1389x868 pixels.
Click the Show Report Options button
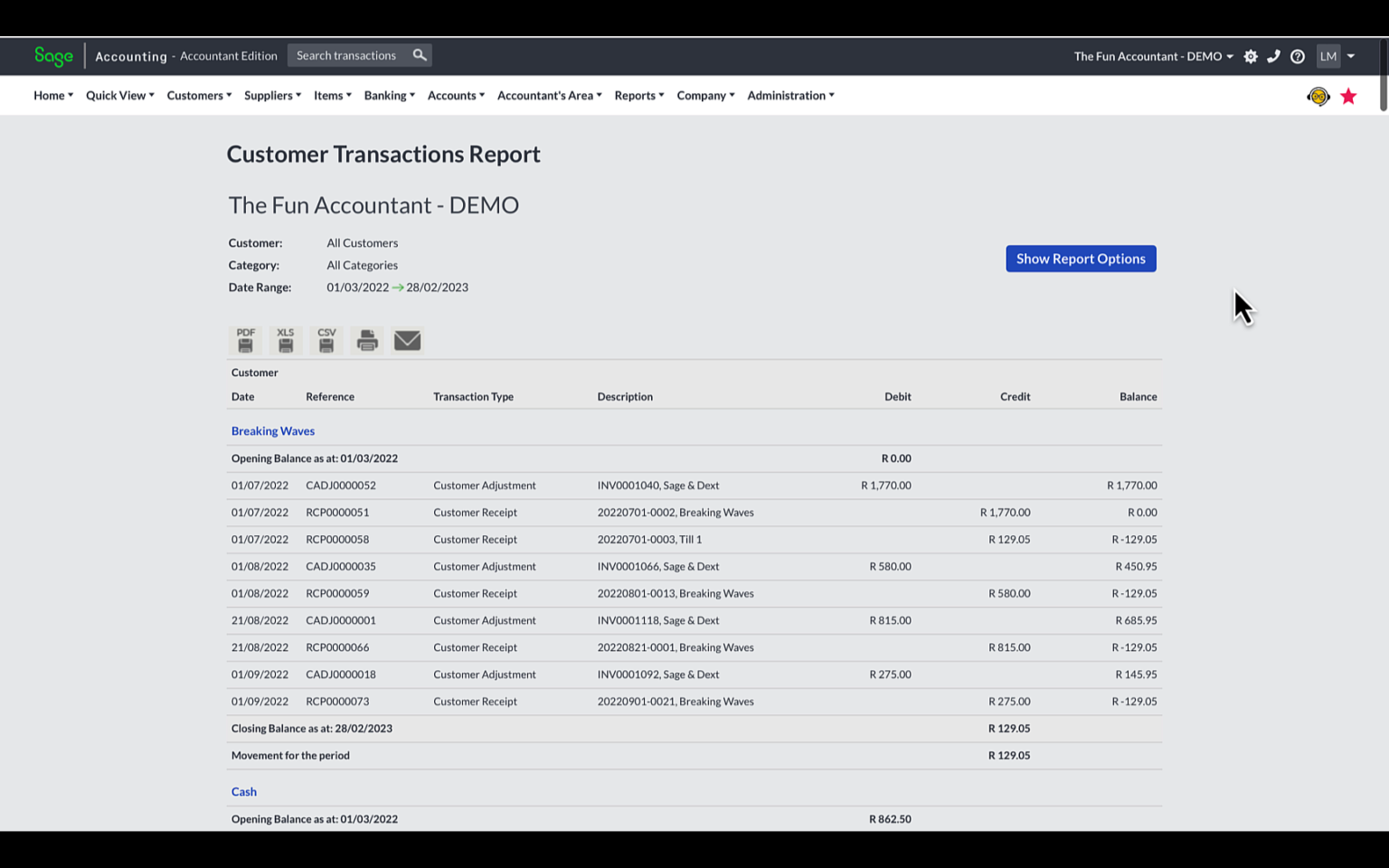[x=1080, y=259]
